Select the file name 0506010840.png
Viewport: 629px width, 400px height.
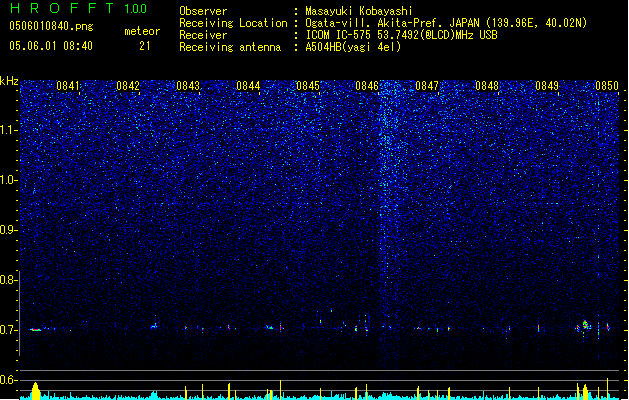[x=51, y=26]
